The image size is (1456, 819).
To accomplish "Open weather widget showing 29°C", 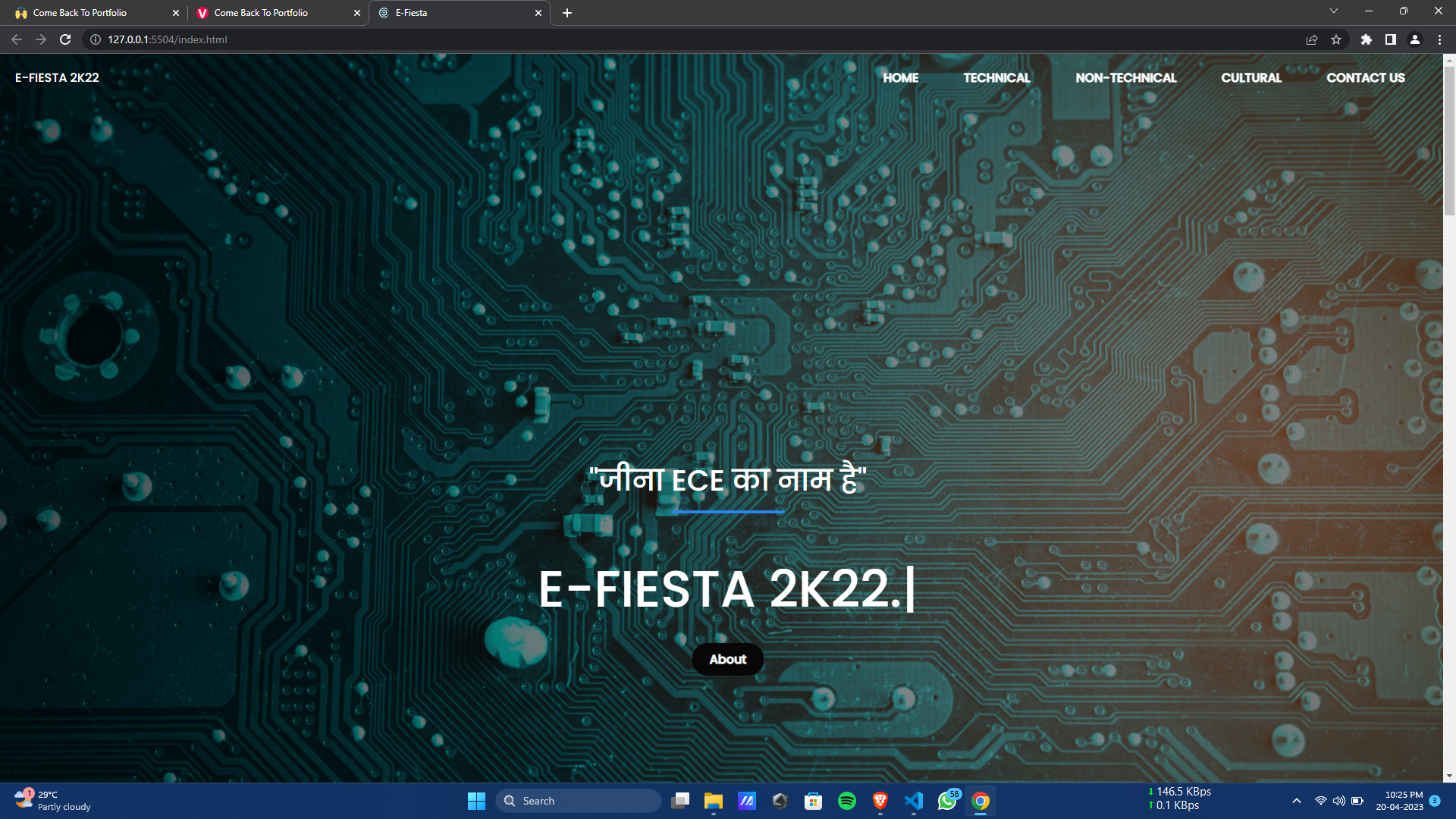I will tap(53, 801).
